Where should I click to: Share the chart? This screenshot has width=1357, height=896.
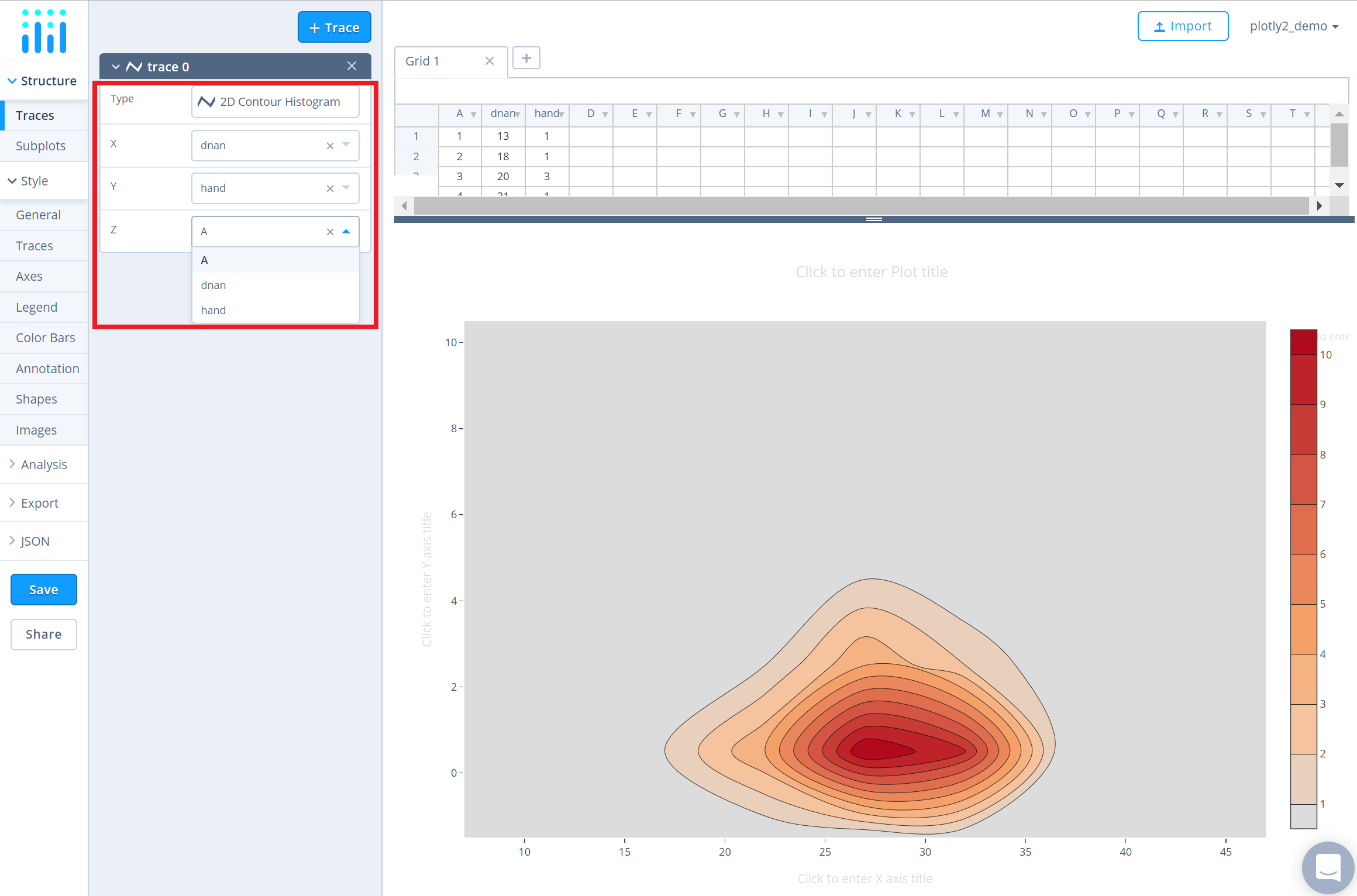(x=44, y=634)
